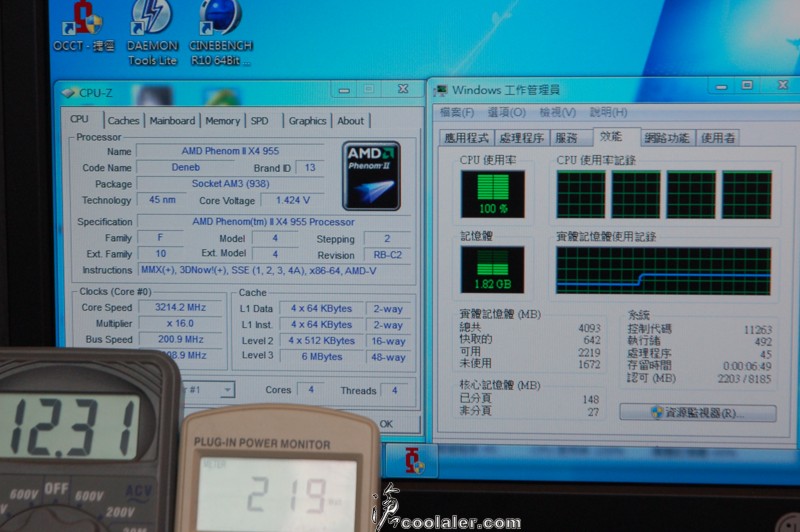Click the Specification field text
This screenshot has width=800, height=532.
point(273,222)
